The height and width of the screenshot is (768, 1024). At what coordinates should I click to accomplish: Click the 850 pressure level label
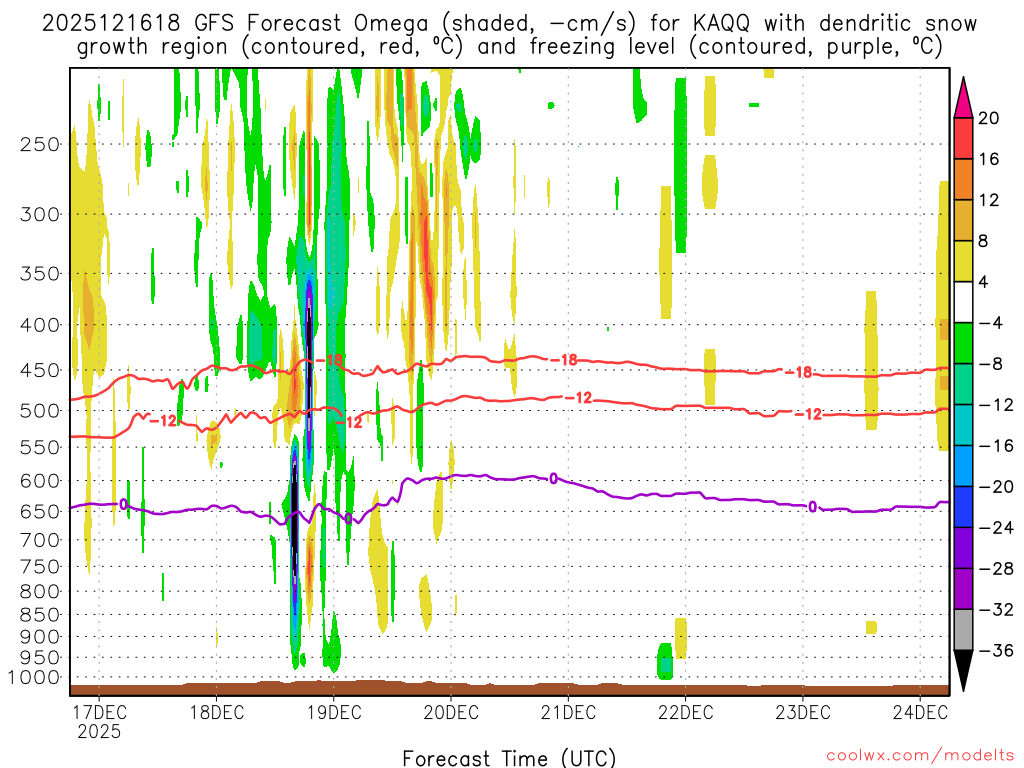pos(40,615)
